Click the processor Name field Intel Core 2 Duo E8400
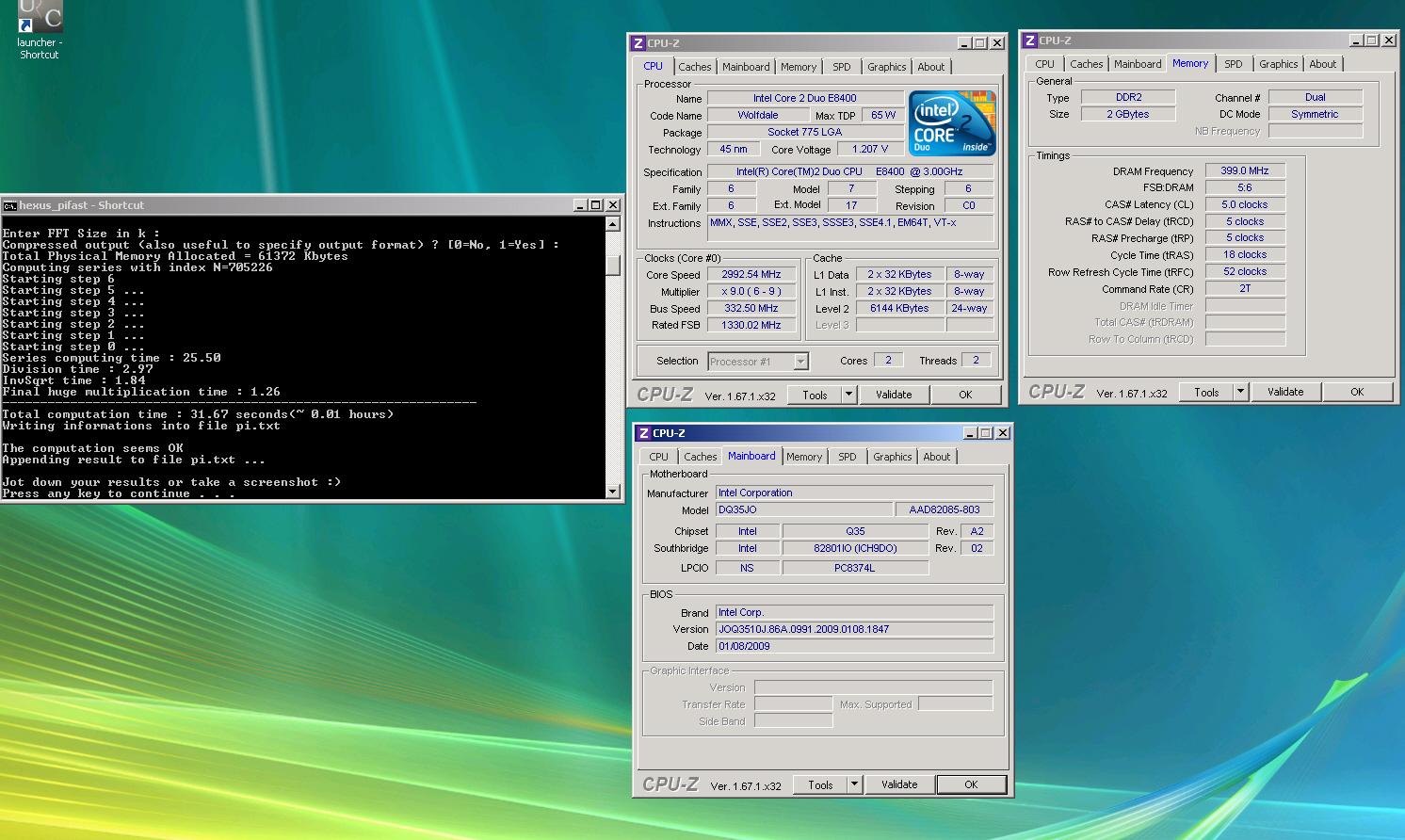 tap(804, 98)
